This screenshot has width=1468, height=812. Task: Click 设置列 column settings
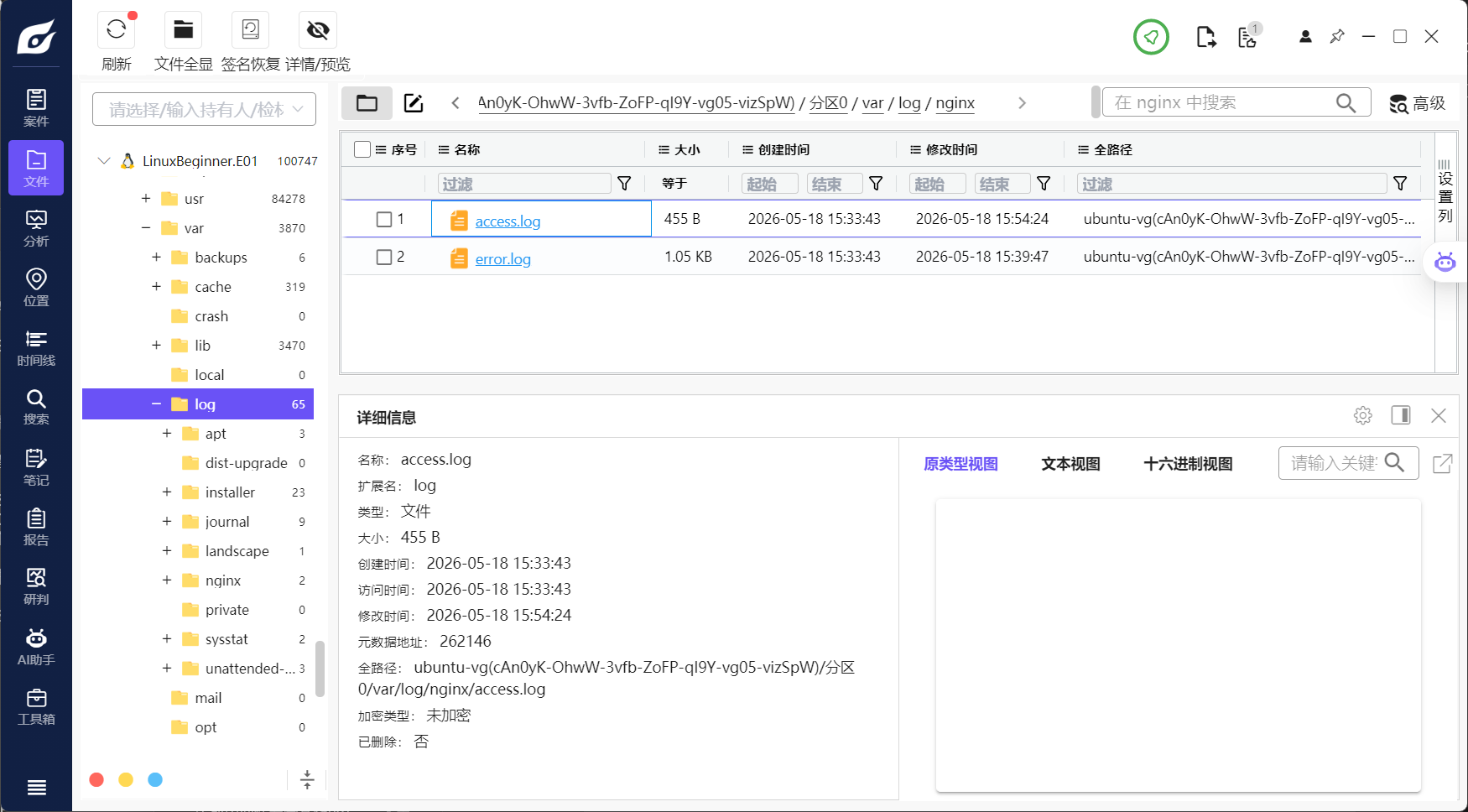(x=1445, y=191)
